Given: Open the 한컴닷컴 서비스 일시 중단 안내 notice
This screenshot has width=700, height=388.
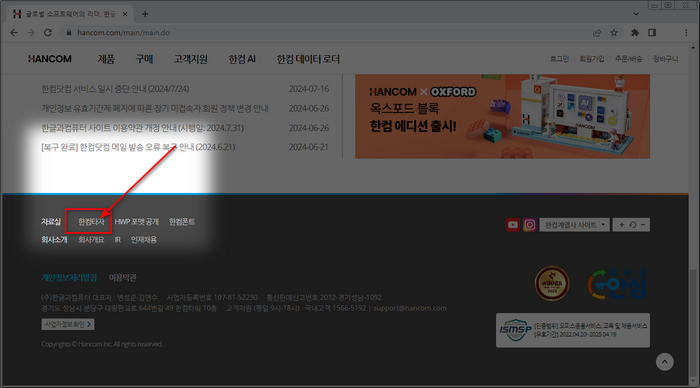Looking at the screenshot, I should click(x=115, y=89).
